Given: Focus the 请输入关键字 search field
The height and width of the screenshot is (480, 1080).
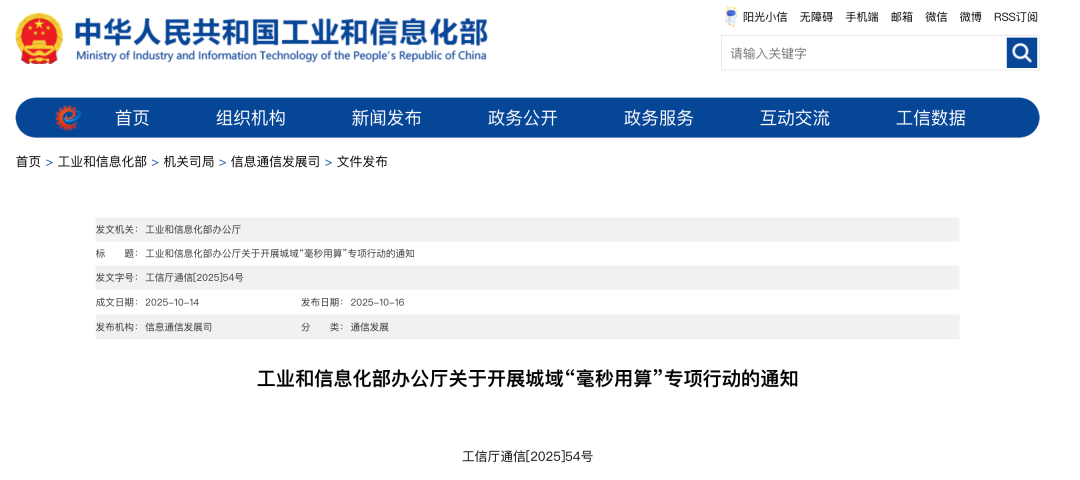Looking at the screenshot, I should [x=864, y=53].
